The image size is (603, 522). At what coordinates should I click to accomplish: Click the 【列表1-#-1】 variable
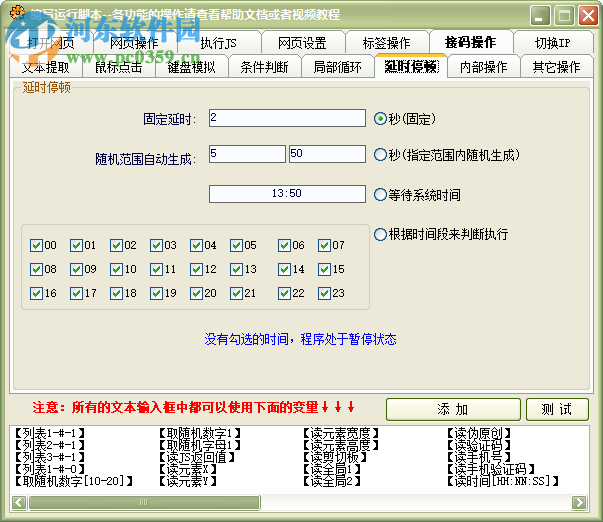[x=49, y=434]
